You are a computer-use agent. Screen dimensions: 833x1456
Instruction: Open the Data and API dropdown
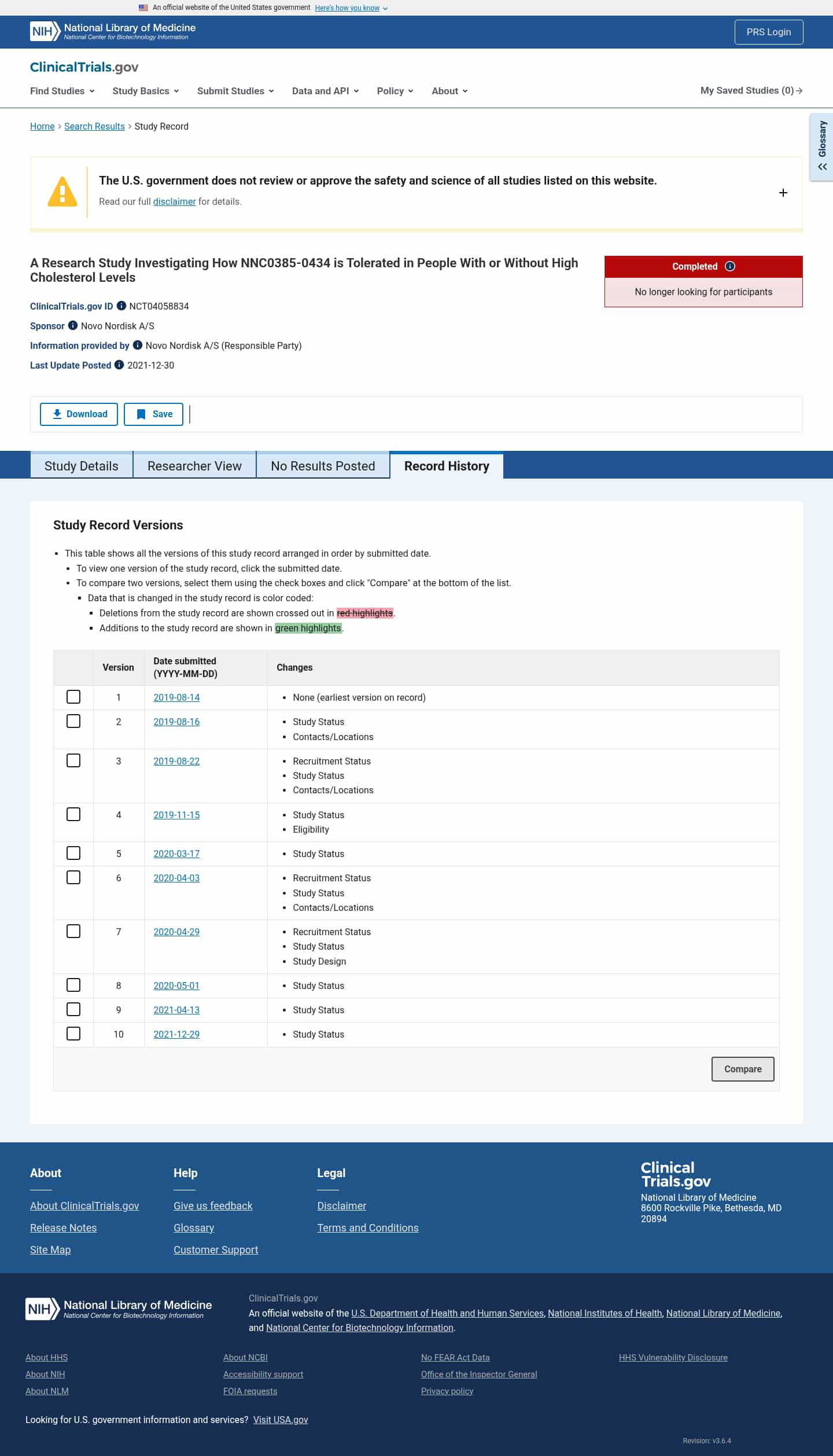326,91
